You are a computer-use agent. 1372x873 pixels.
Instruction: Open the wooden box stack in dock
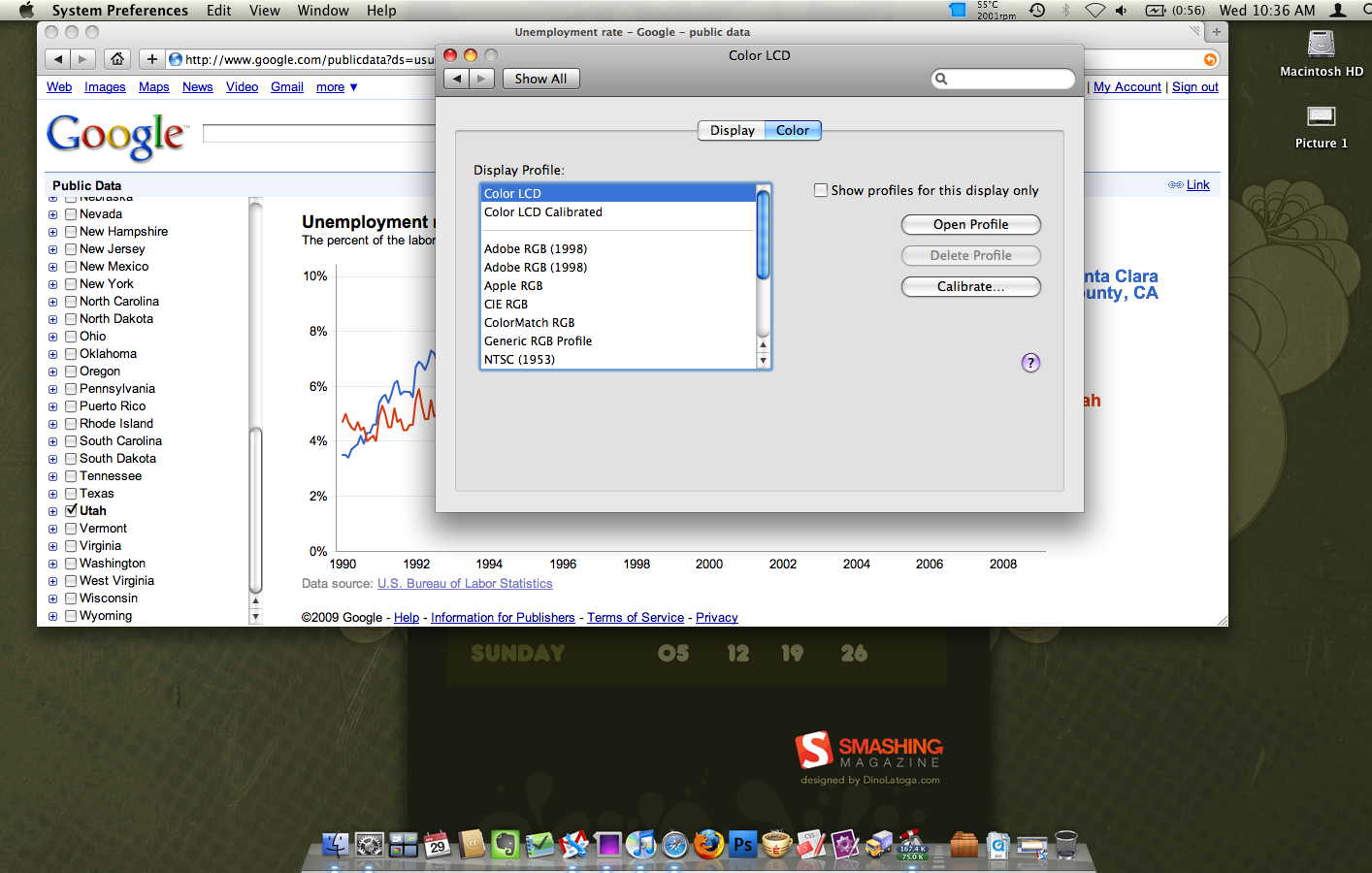point(964,845)
